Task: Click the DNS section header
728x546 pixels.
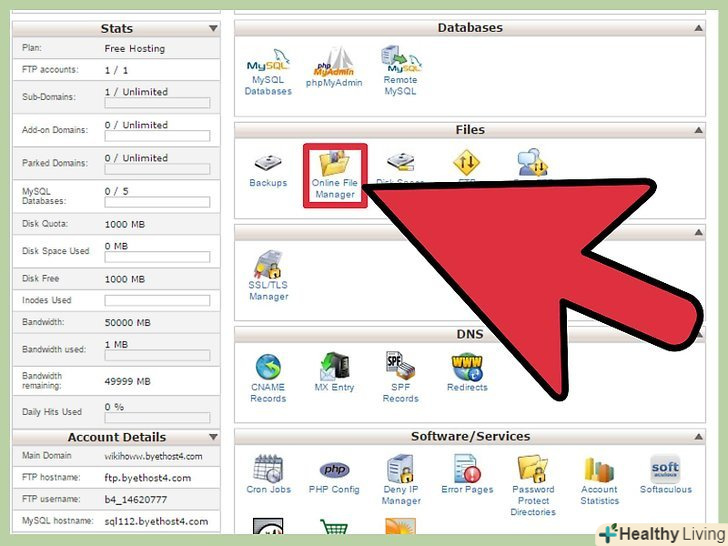Action: 470,334
